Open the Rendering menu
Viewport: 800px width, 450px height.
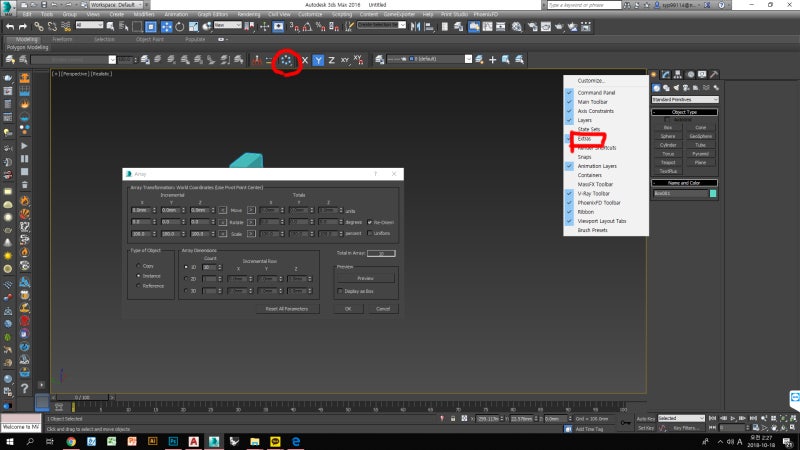tap(248, 14)
